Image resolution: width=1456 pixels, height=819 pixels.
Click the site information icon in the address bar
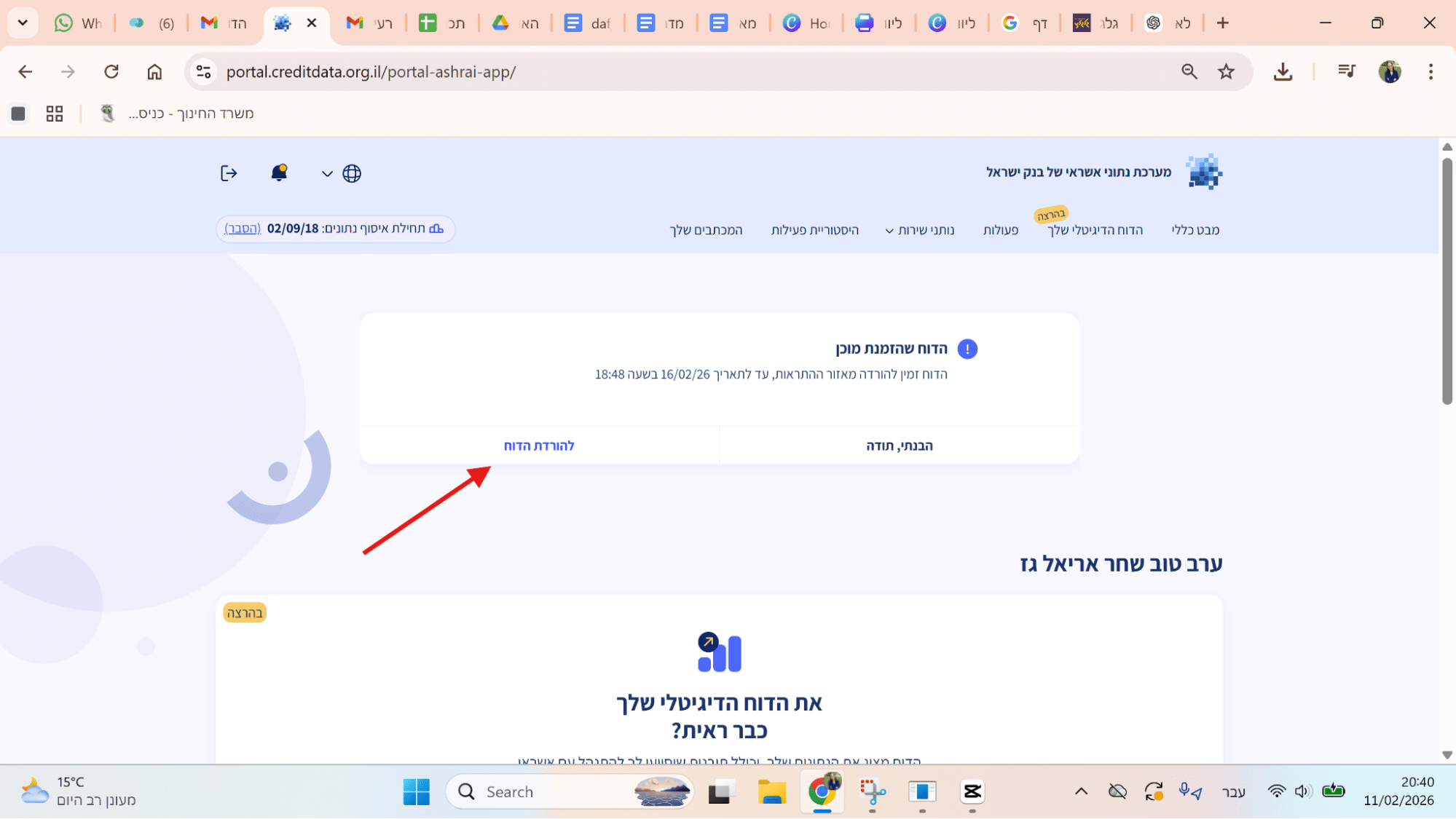204,71
